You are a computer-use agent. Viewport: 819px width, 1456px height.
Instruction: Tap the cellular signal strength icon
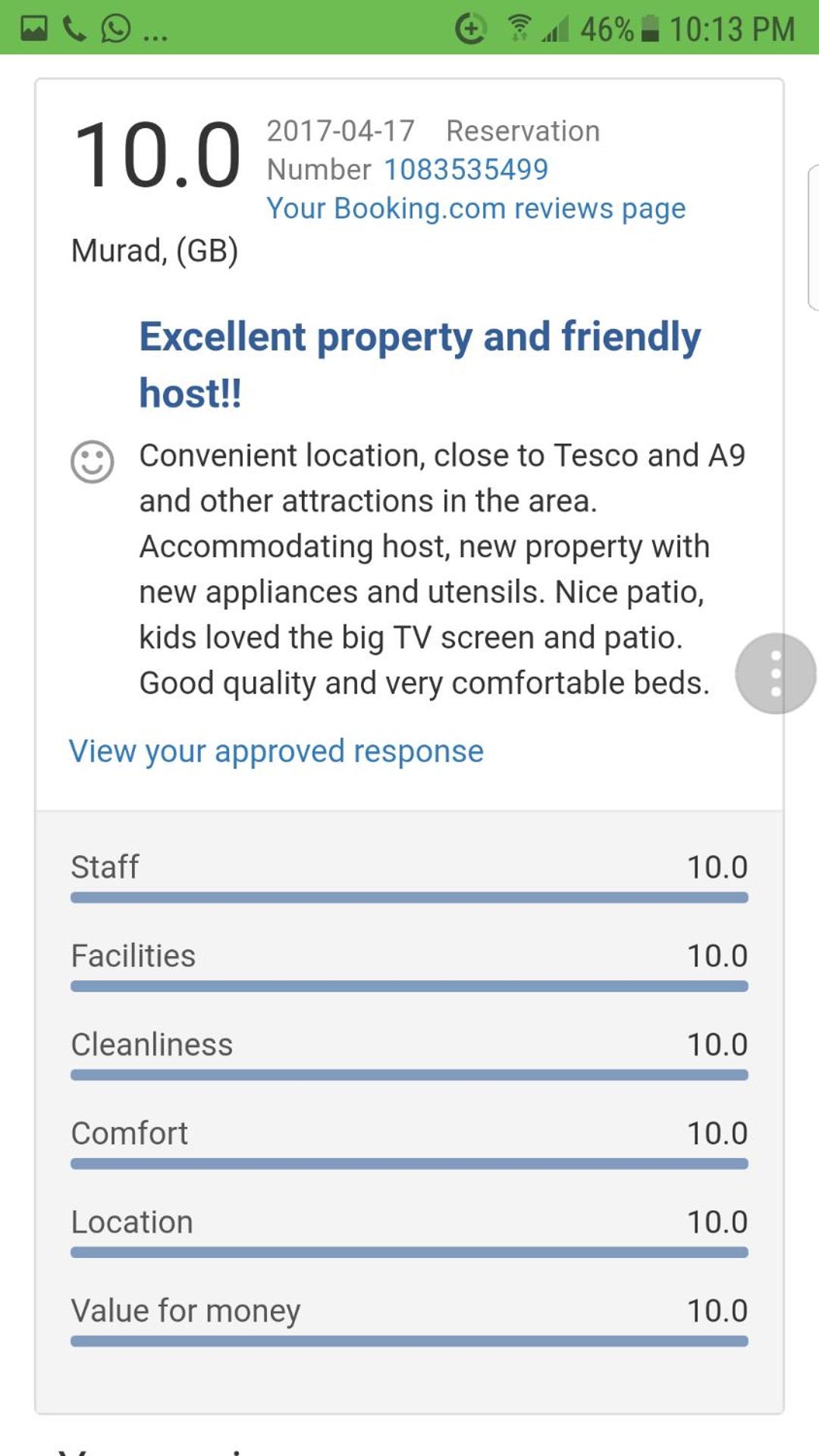[556, 30]
